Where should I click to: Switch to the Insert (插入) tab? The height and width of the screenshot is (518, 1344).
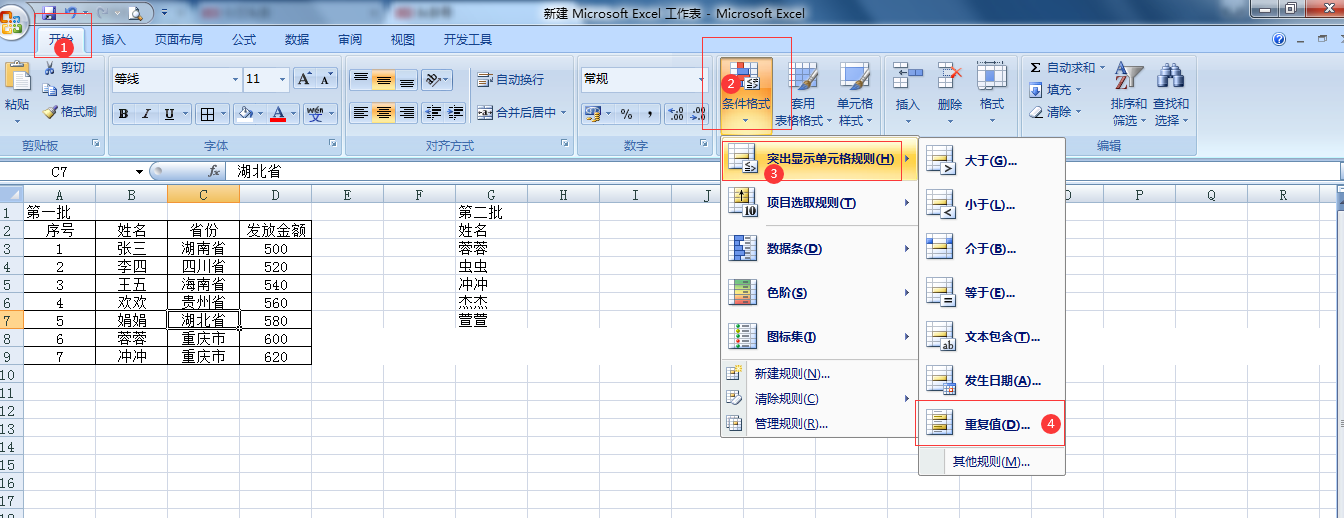[114, 40]
